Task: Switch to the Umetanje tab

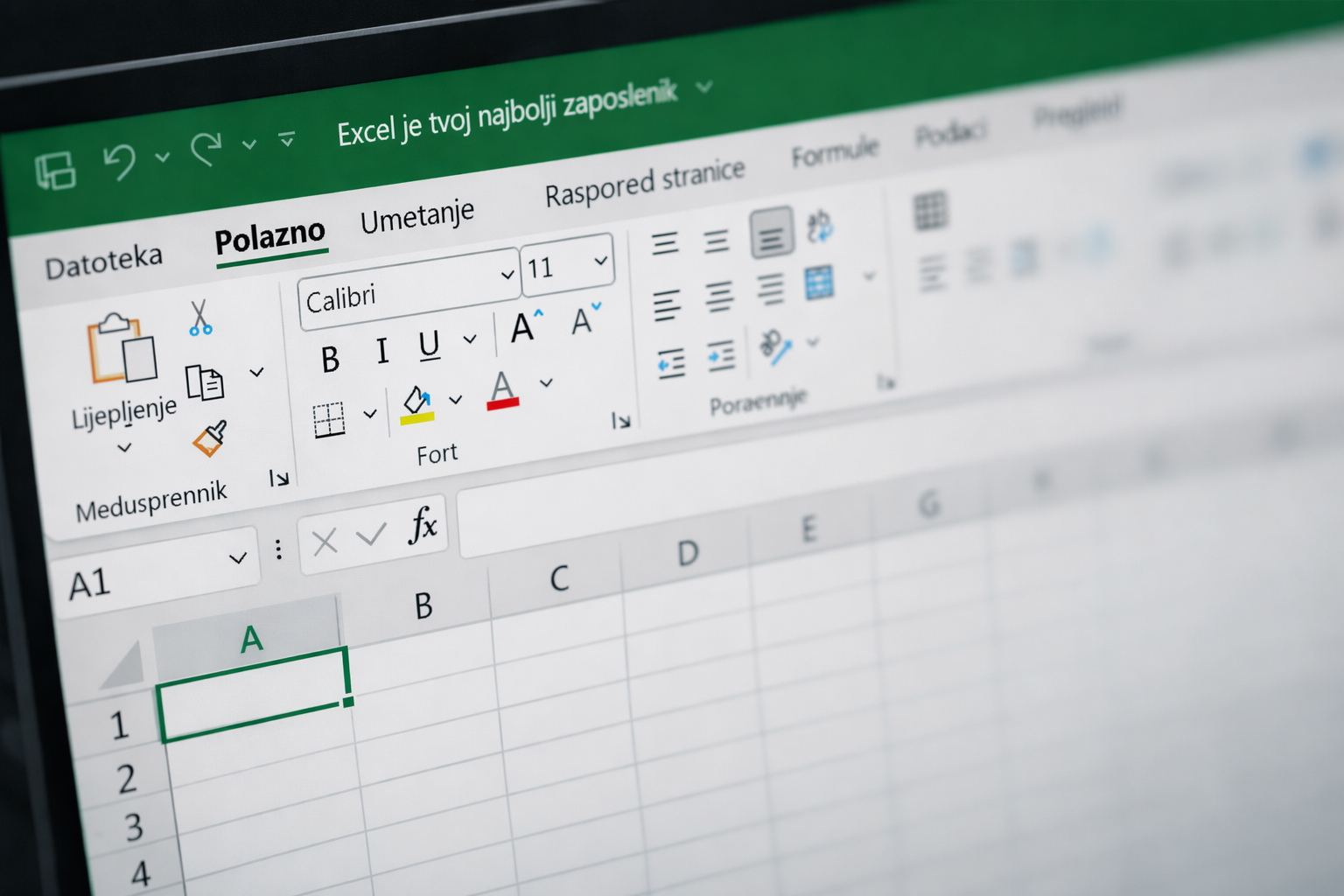Action: click(x=417, y=216)
